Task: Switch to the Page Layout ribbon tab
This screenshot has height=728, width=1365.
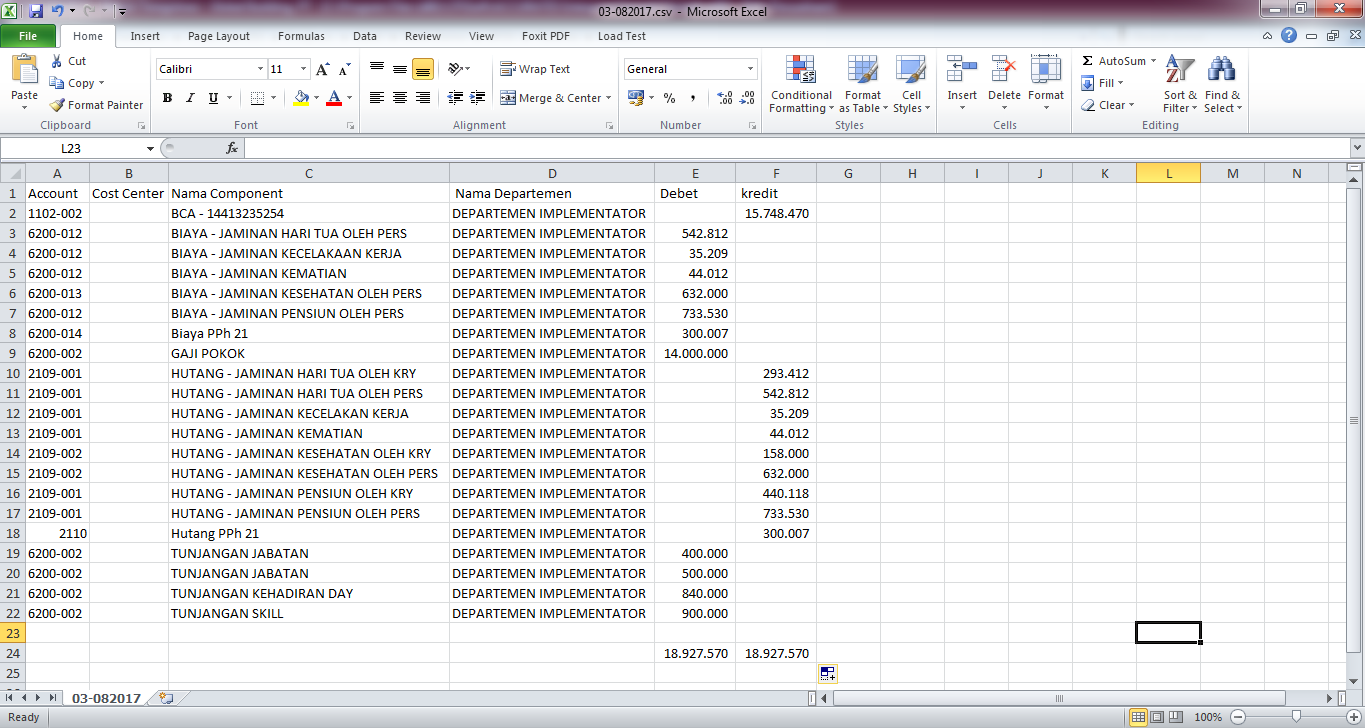Action: click(219, 36)
